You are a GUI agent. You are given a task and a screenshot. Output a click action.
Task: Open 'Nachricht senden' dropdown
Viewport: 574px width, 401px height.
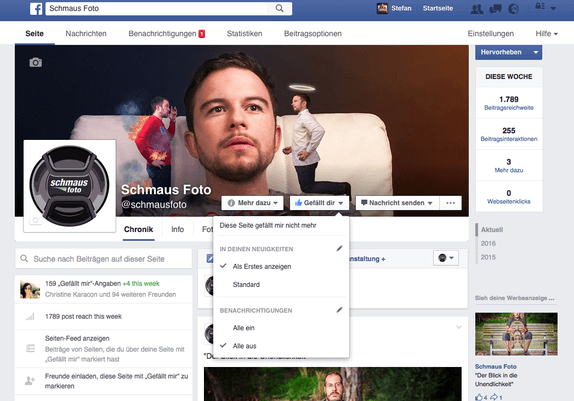click(397, 203)
